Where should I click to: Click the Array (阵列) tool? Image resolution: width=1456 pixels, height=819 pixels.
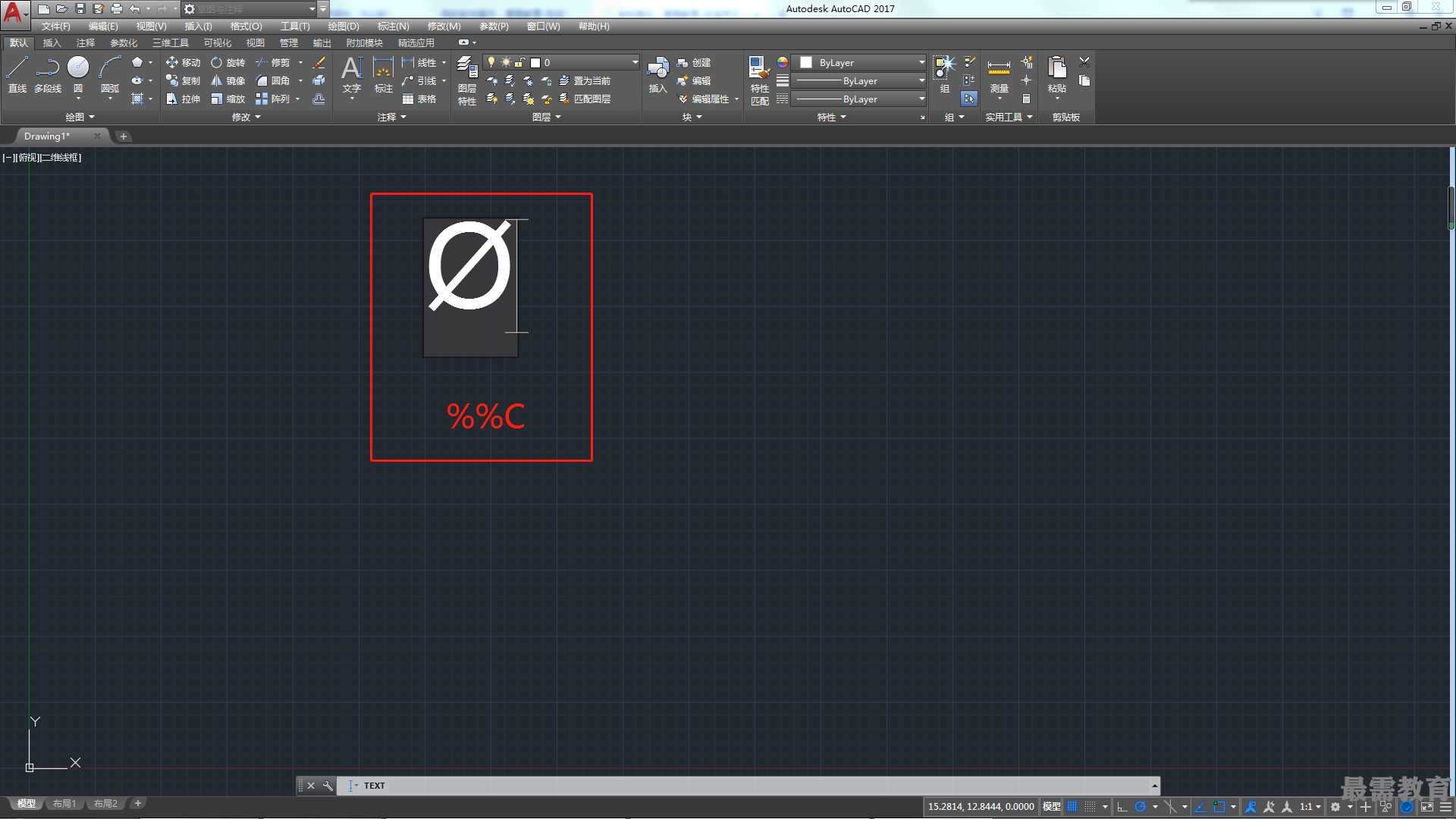click(x=272, y=99)
